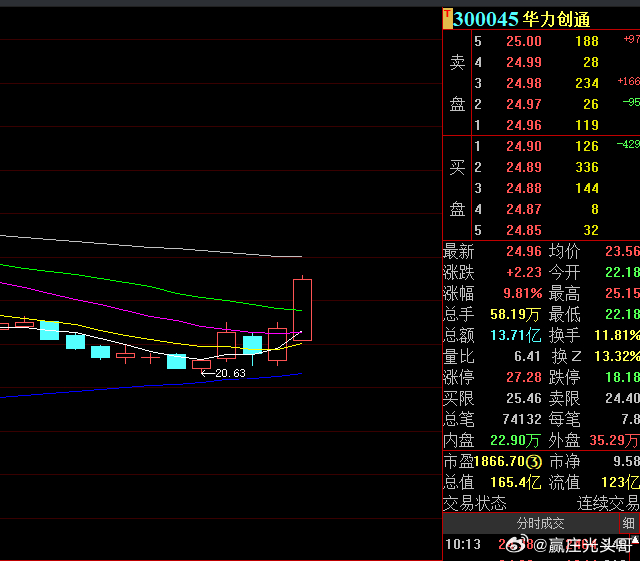640x561 pixels.
Task: Open the 细 detail button
Action: [x=629, y=523]
